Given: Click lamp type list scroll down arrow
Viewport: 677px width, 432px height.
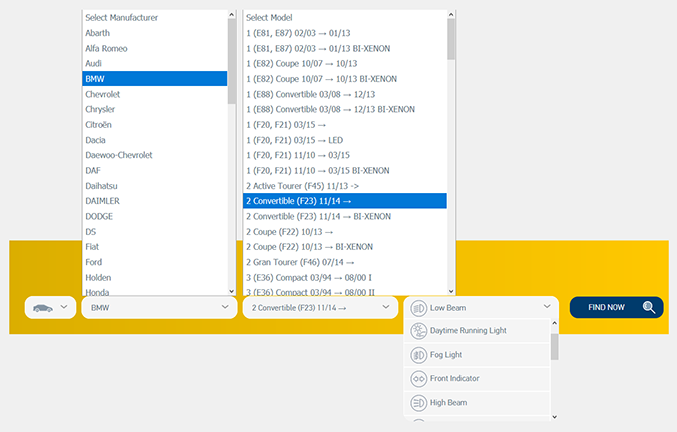Looking at the screenshot, I should pyautogui.click(x=555, y=417).
